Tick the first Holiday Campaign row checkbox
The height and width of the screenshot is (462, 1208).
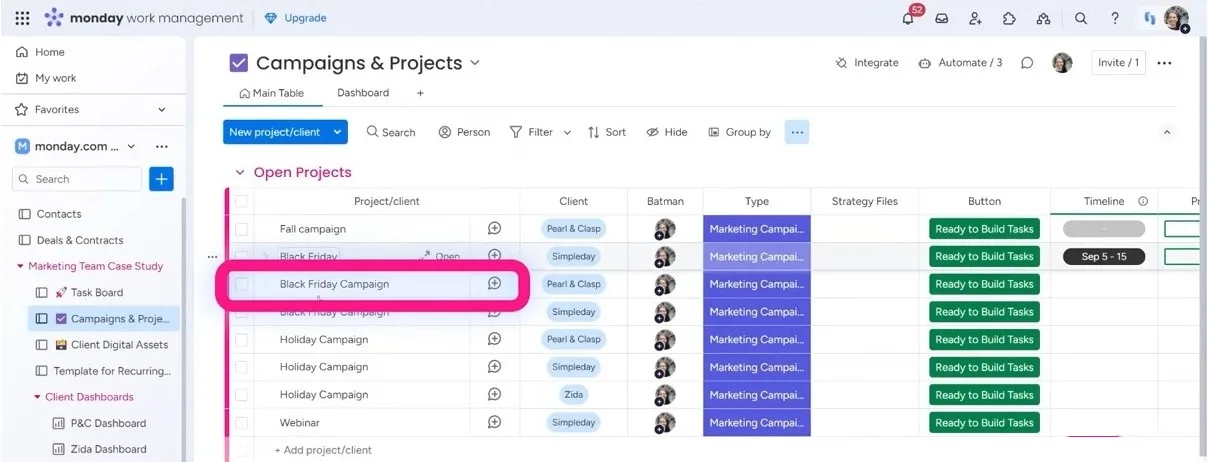click(241, 340)
